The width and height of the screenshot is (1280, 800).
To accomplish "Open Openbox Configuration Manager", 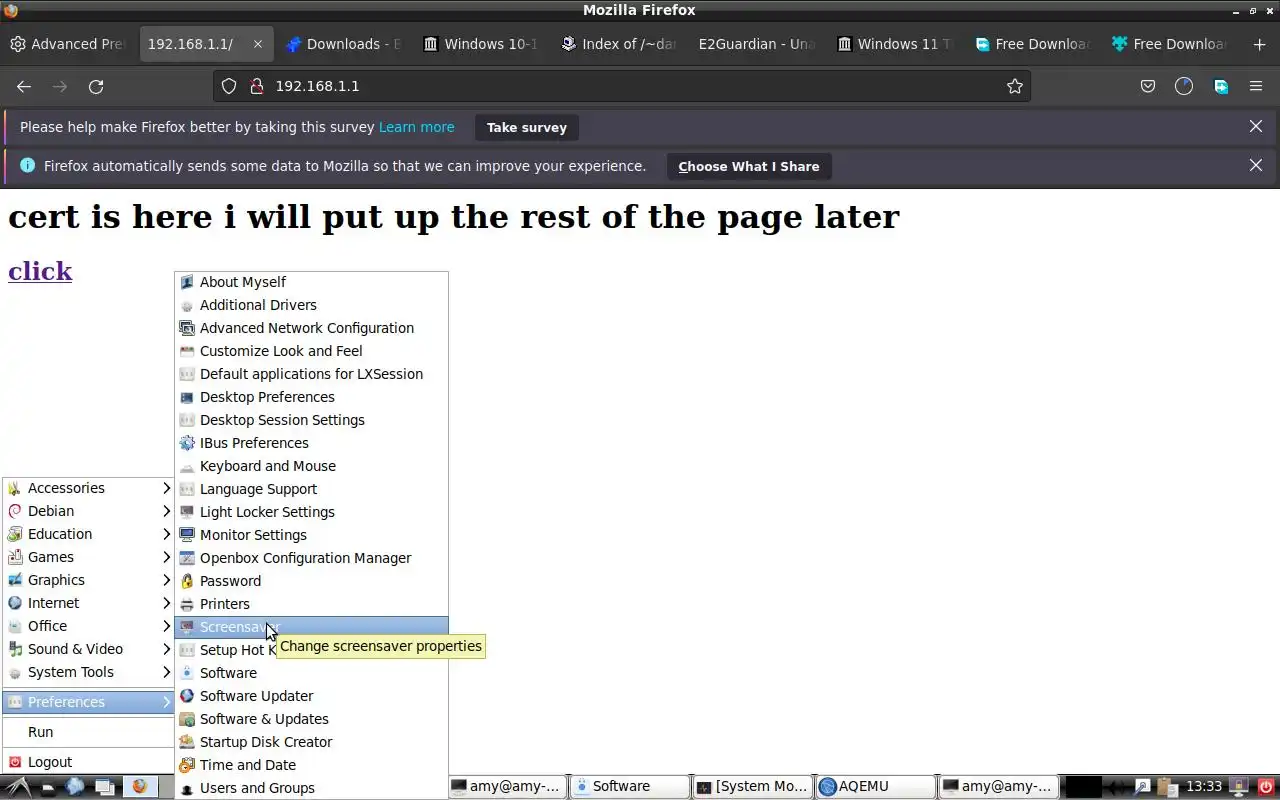I will click(312, 558).
